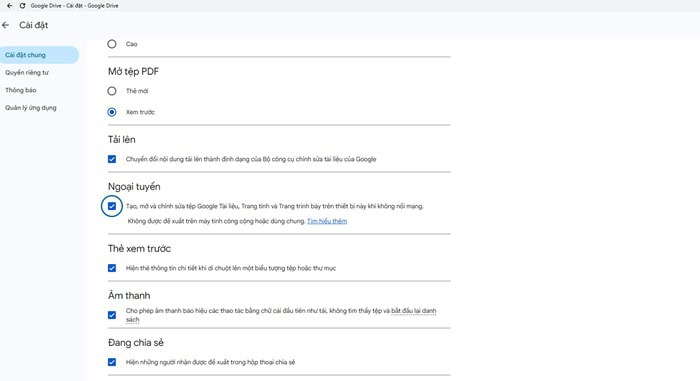
Task: Click the text starting 'Tạo, mở và chỉnh sửa tệp Google'
Action: [x=275, y=206]
